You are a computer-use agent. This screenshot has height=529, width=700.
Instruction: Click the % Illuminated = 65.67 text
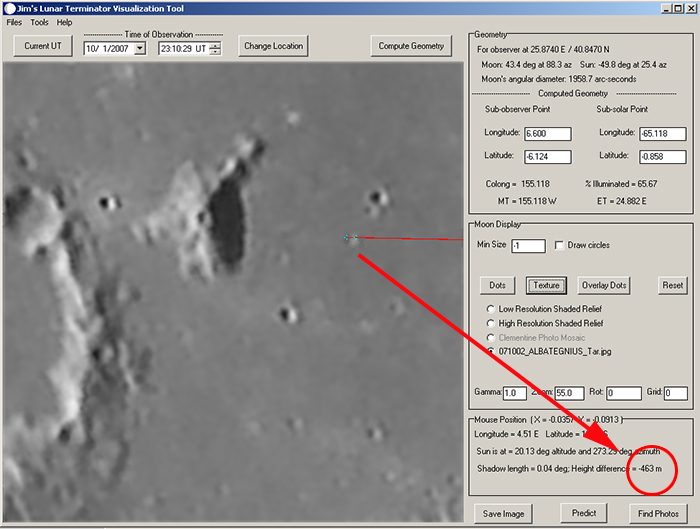tap(621, 184)
